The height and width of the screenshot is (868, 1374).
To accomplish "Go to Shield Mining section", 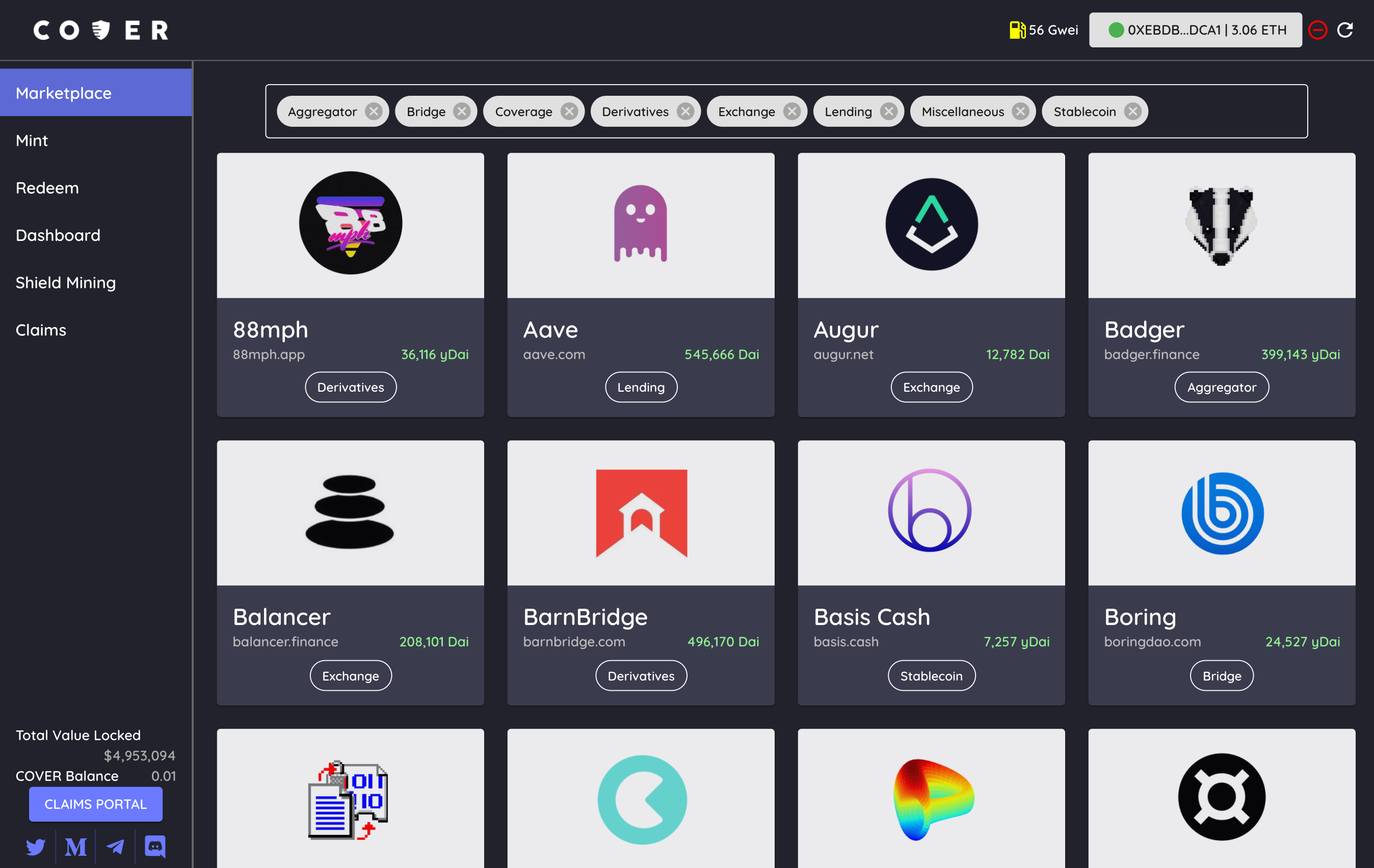I will pyautogui.click(x=66, y=282).
